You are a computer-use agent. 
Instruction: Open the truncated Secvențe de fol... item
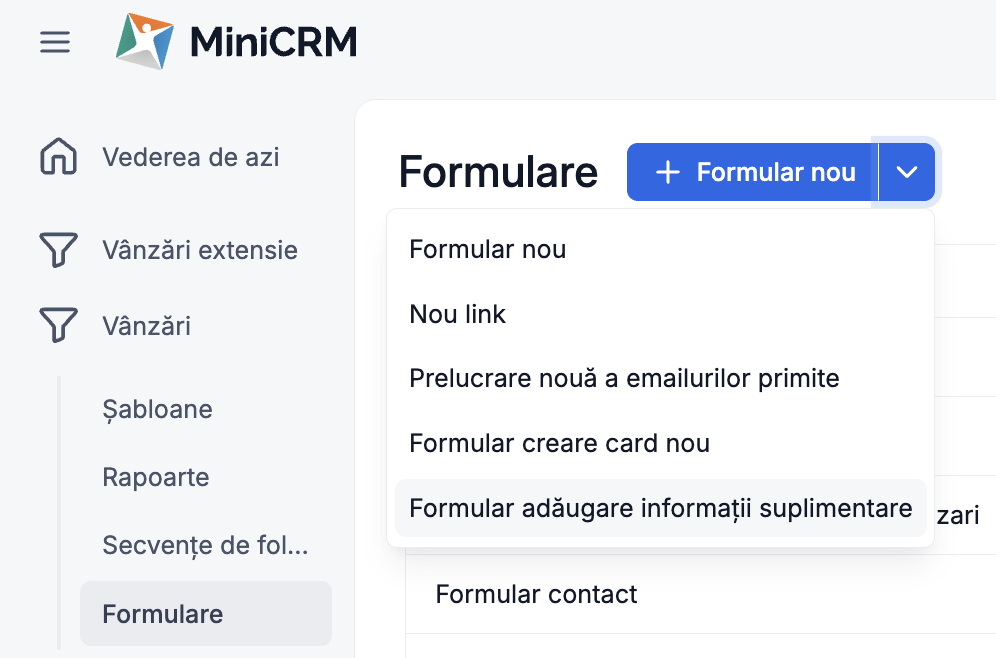205,545
